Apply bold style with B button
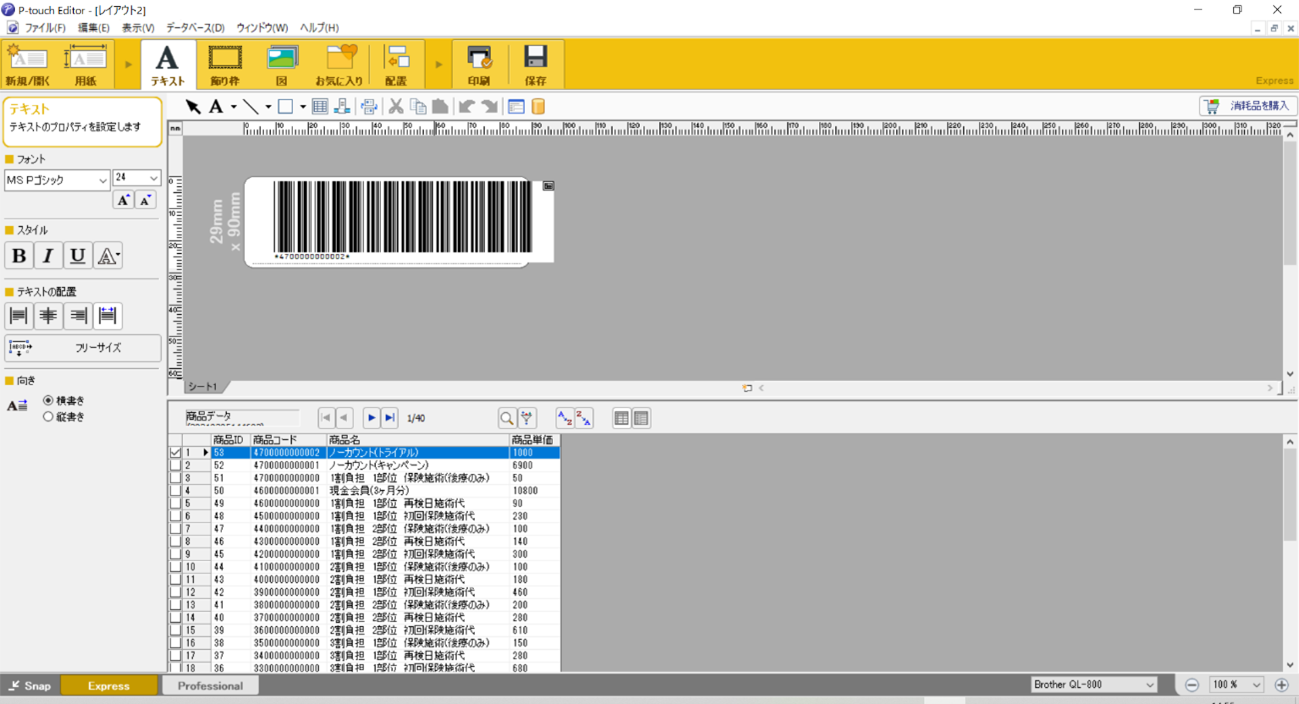Screen dimensions: 1299x704 coord(19,255)
